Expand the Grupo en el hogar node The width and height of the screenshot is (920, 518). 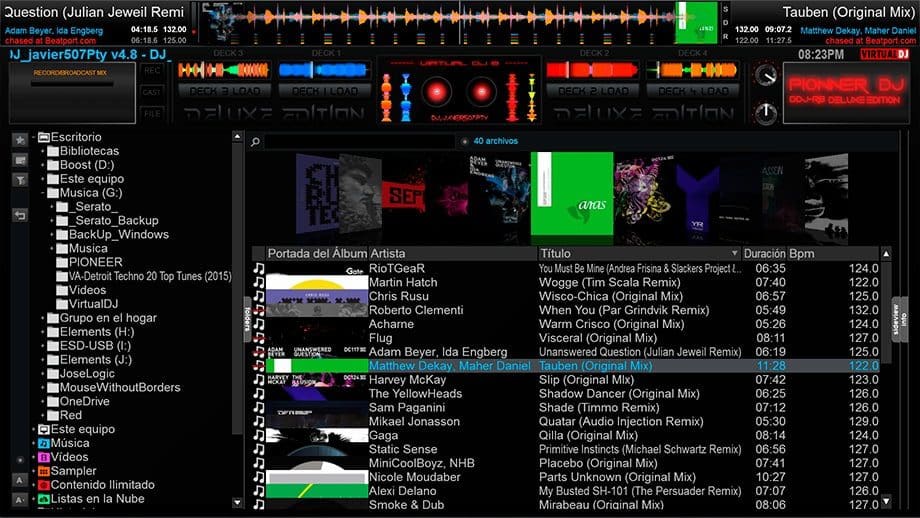tap(42, 319)
